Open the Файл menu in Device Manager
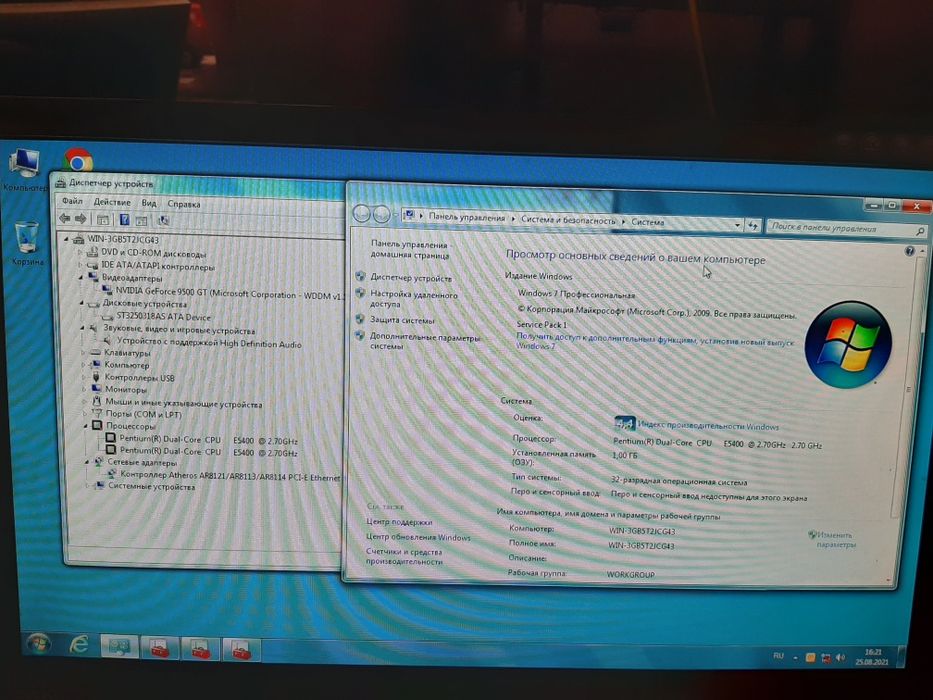 (x=73, y=201)
